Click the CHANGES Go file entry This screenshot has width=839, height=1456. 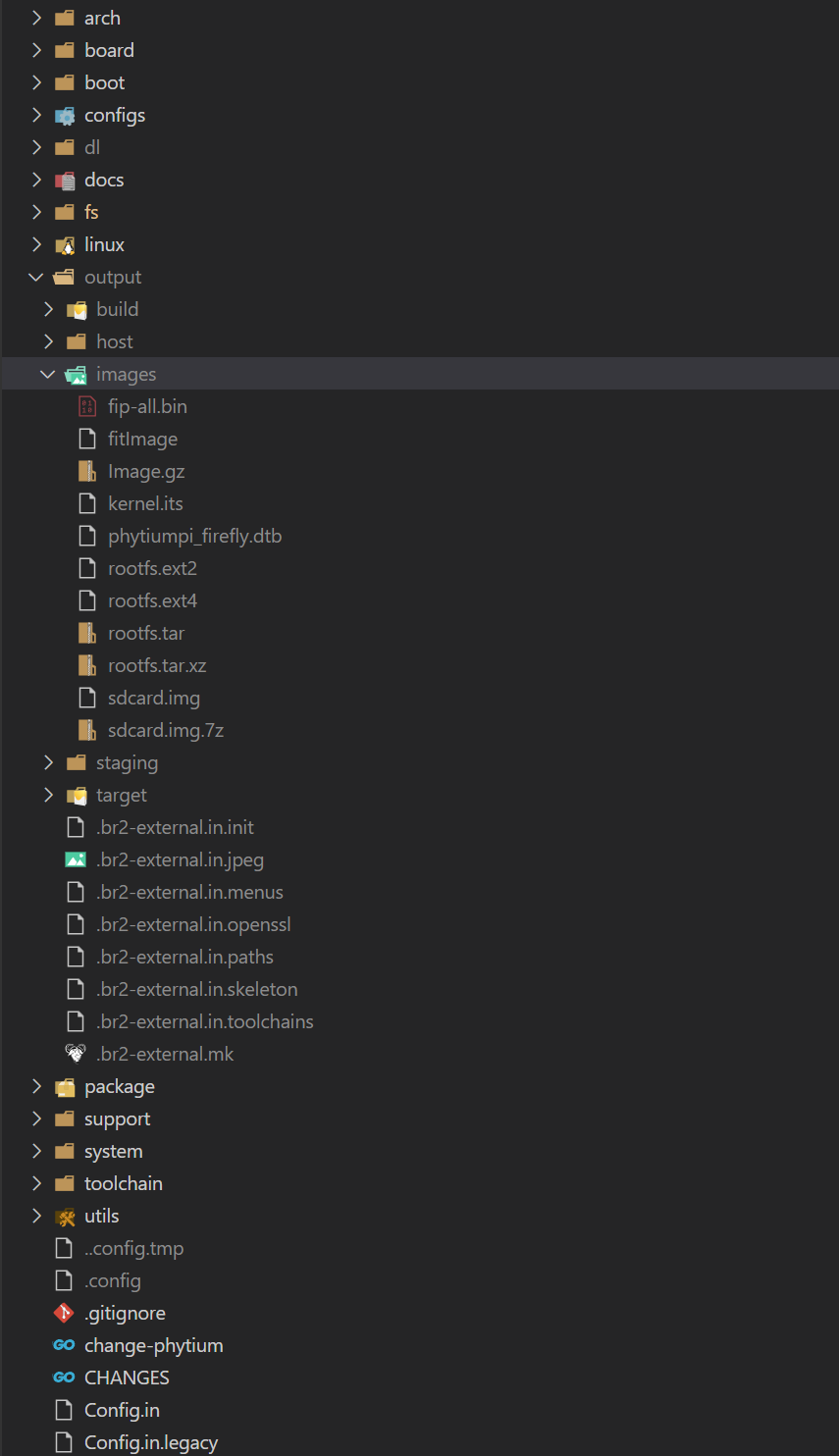point(126,1378)
